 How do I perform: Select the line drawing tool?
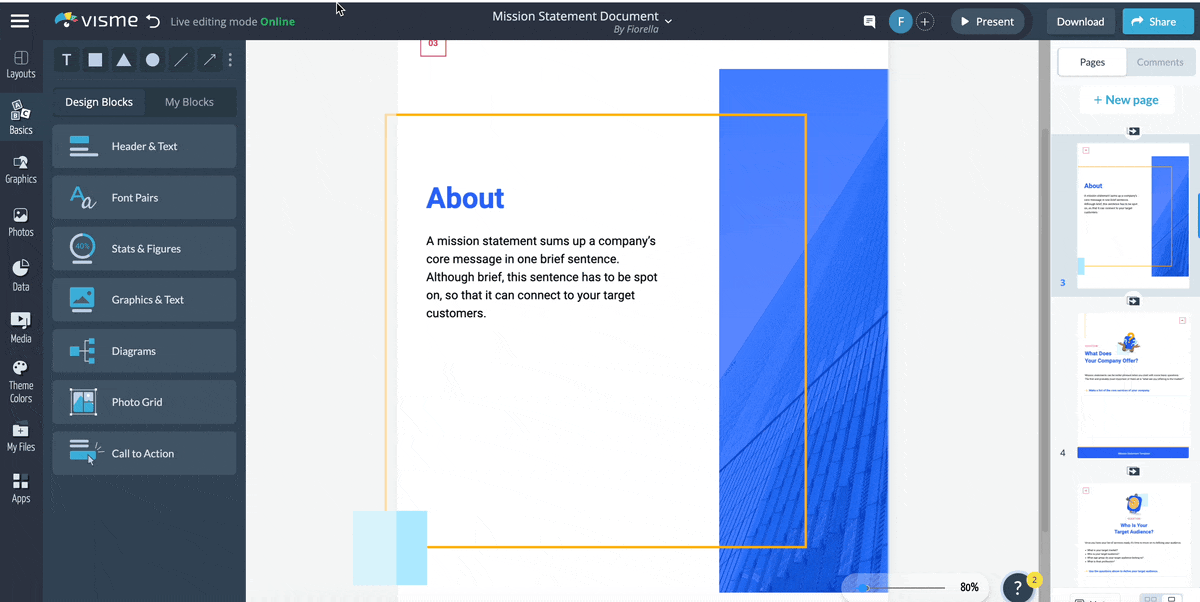coord(181,60)
